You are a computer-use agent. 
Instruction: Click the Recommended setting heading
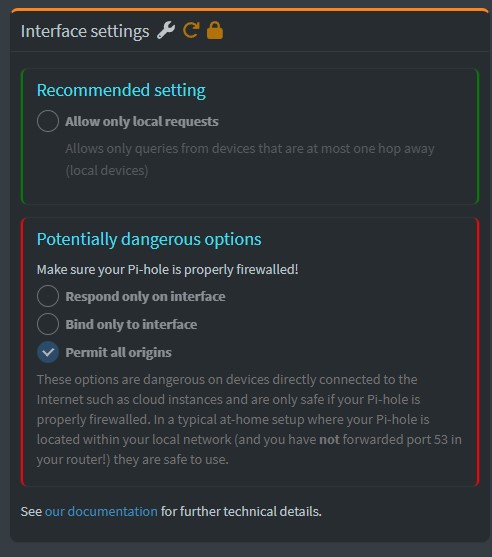coord(121,90)
